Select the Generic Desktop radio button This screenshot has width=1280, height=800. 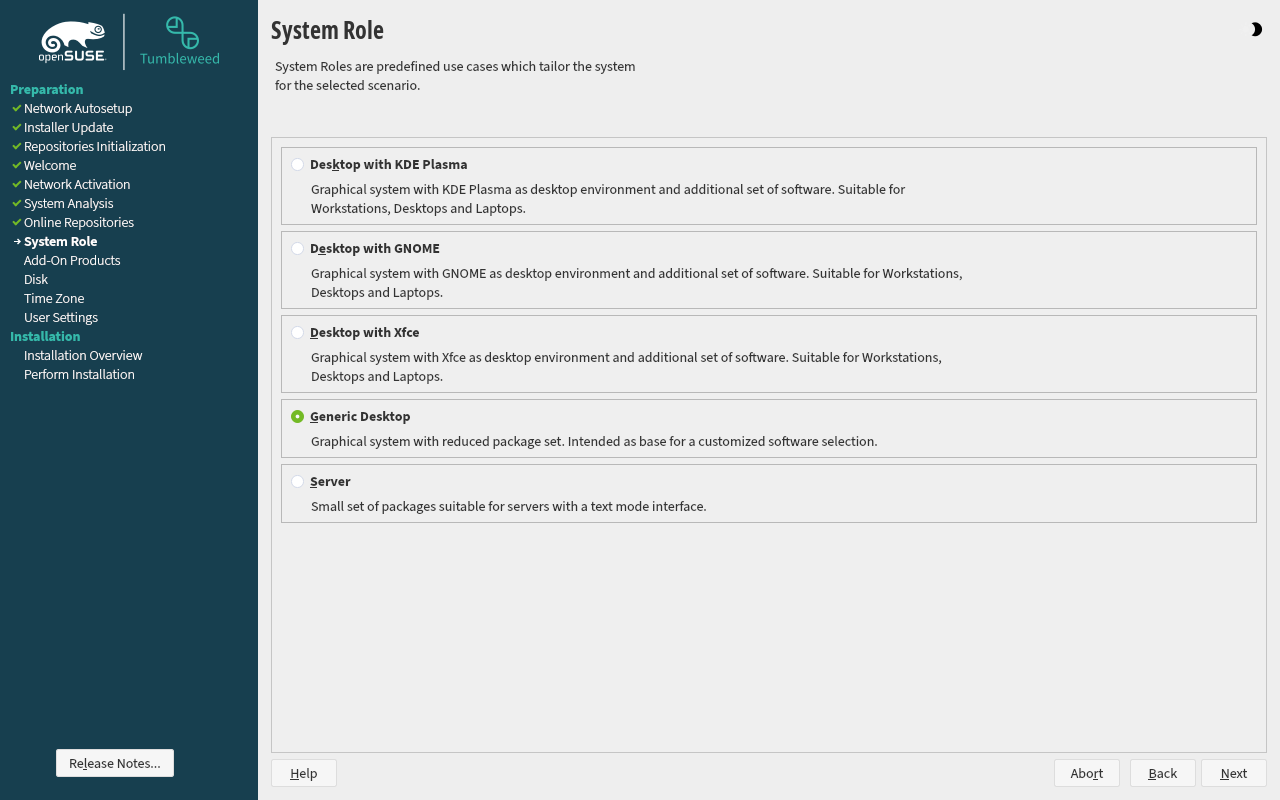click(298, 417)
